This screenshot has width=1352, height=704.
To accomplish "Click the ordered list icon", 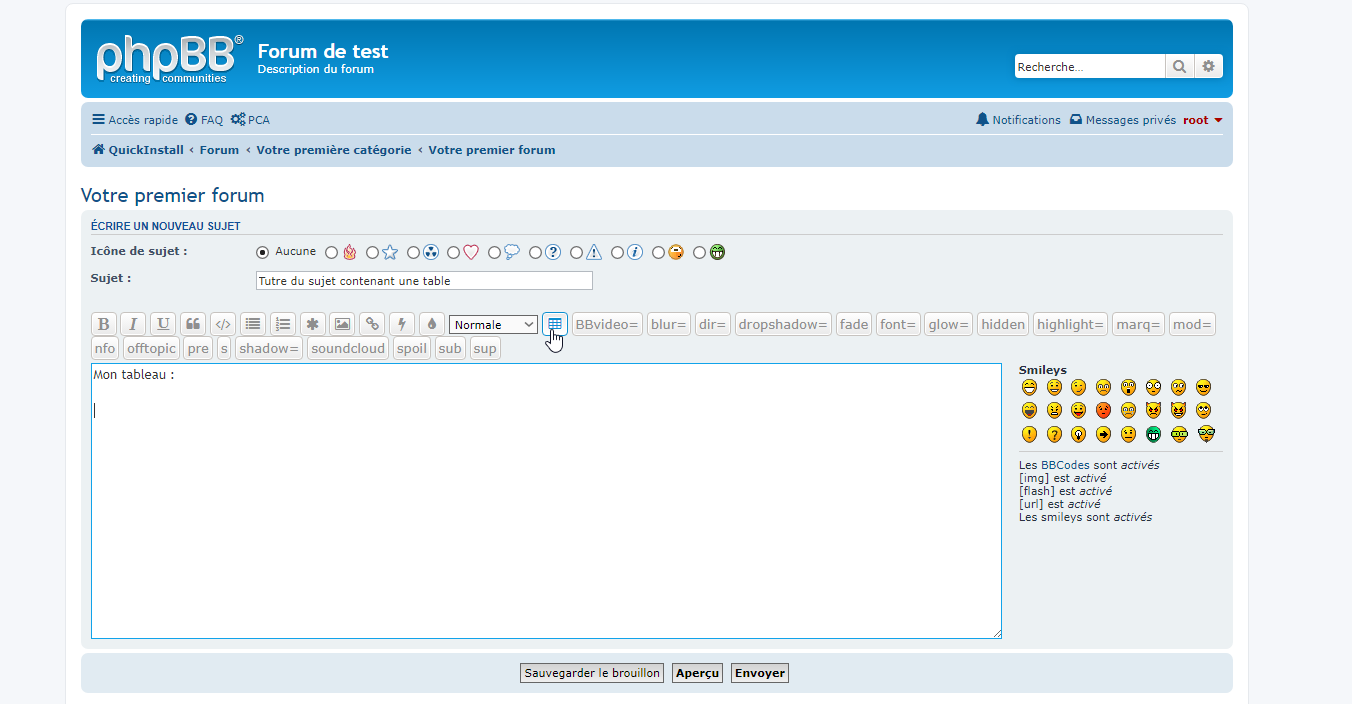I will click(283, 324).
